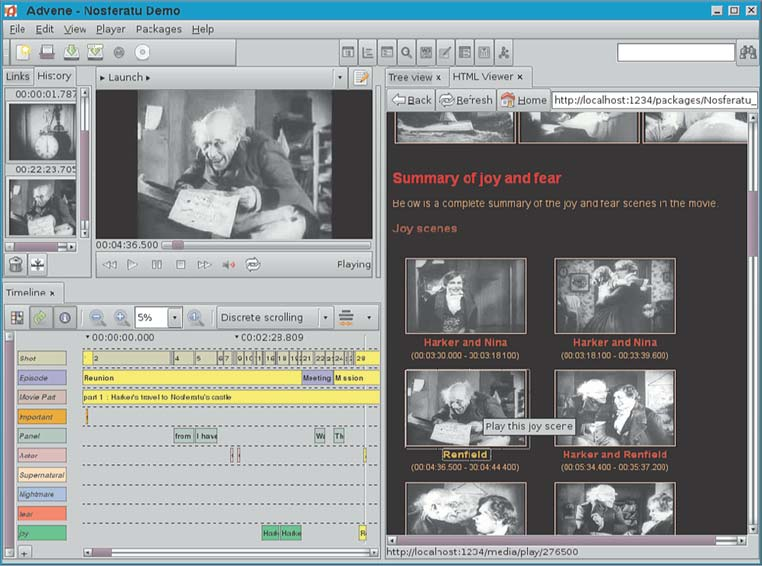Screen dimensions: 762x566
Task: Go to Home in HTML viewer
Action: (523, 100)
